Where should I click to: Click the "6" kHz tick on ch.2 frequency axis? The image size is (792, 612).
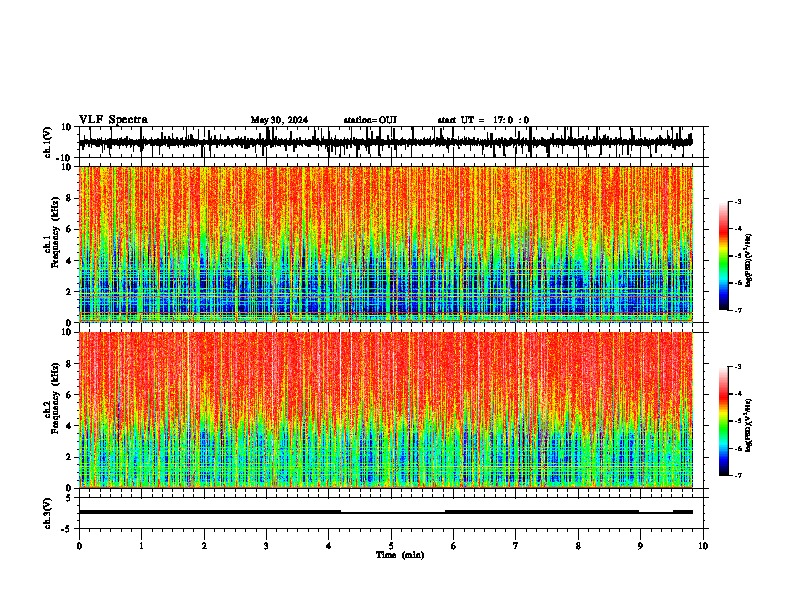[x=69, y=394]
